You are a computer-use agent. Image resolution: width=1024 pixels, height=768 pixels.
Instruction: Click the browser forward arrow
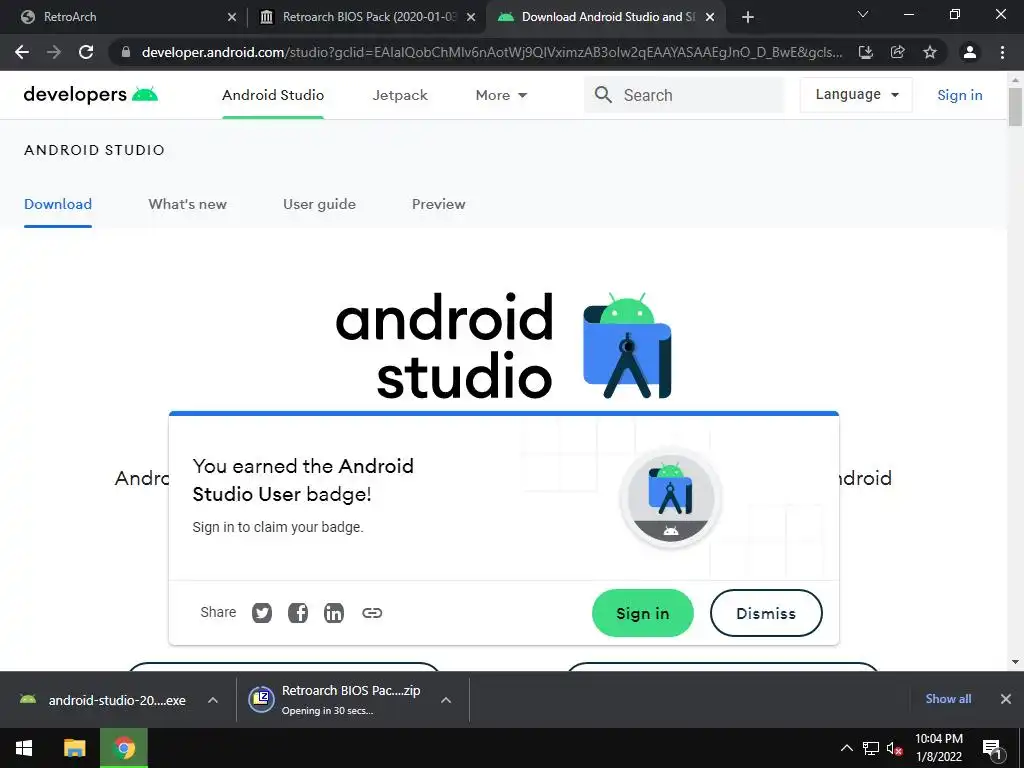54,52
